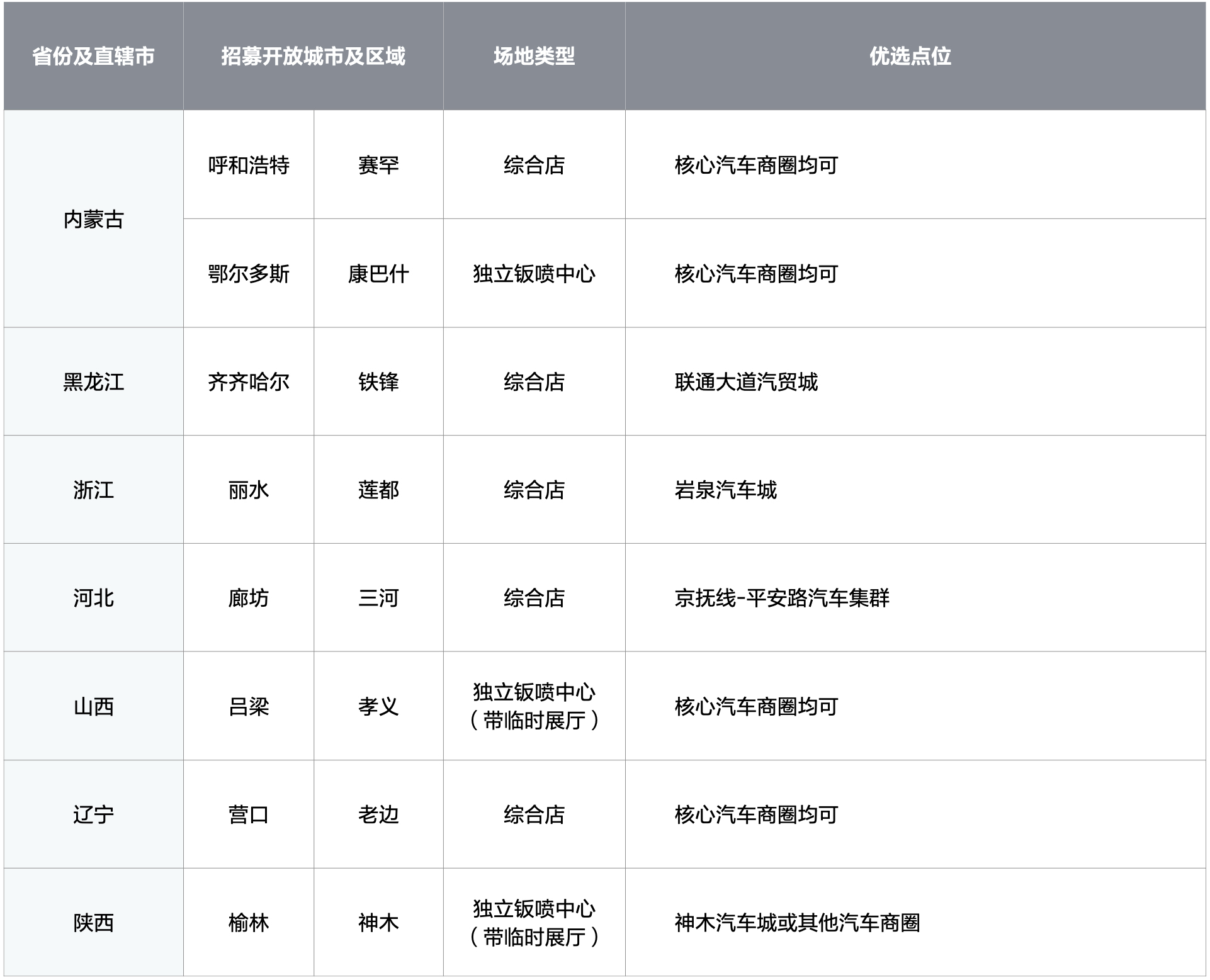
Task: Click the 孝义 district cell
Action: click(x=378, y=707)
